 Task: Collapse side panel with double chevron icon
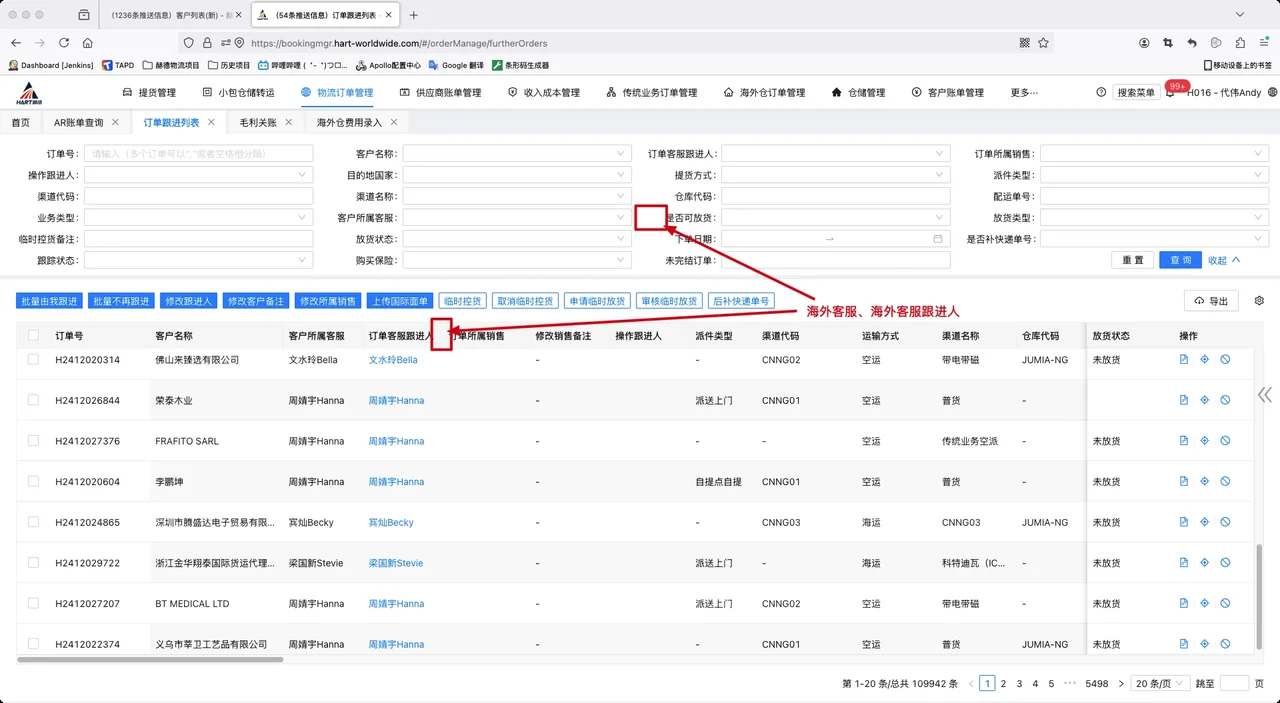point(1265,395)
